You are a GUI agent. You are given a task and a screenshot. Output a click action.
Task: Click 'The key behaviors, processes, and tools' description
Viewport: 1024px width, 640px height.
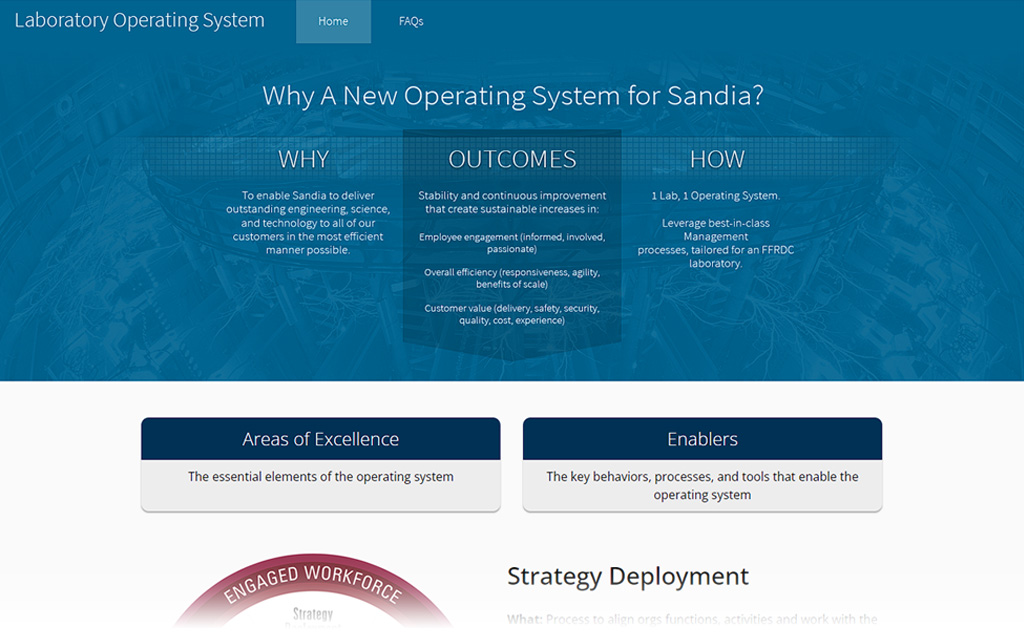click(x=702, y=485)
